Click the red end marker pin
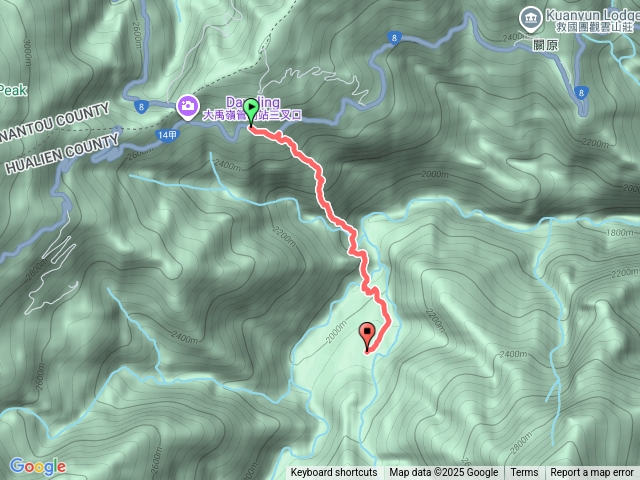640x480 pixels. click(x=368, y=337)
